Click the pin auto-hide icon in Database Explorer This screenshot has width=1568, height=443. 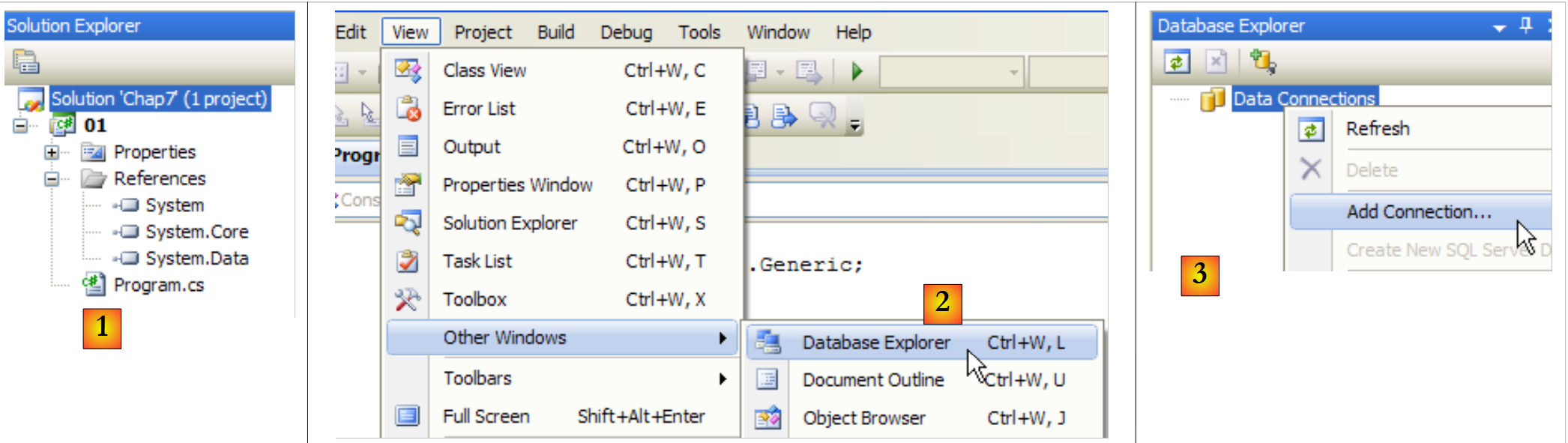pyautogui.click(x=1526, y=25)
